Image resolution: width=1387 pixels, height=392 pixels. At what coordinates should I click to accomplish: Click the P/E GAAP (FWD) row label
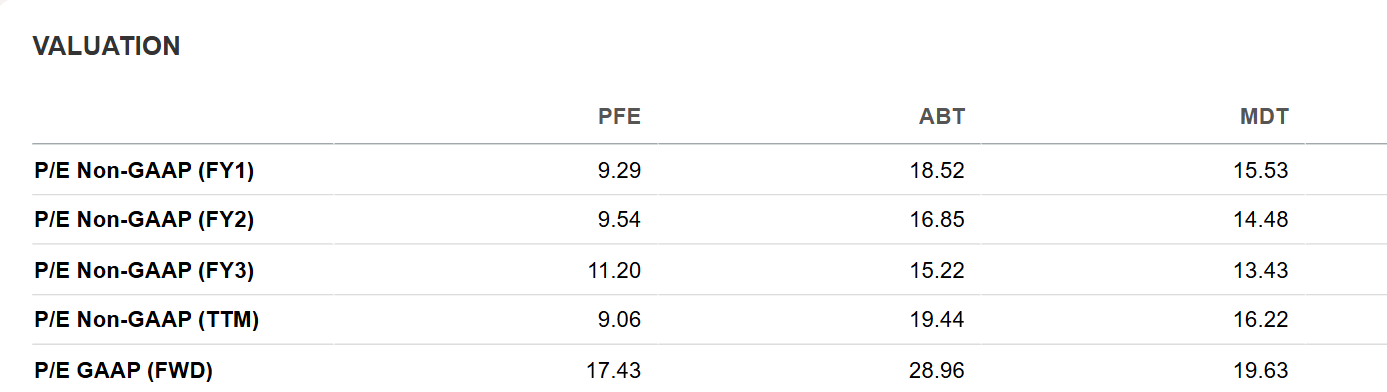point(123,371)
